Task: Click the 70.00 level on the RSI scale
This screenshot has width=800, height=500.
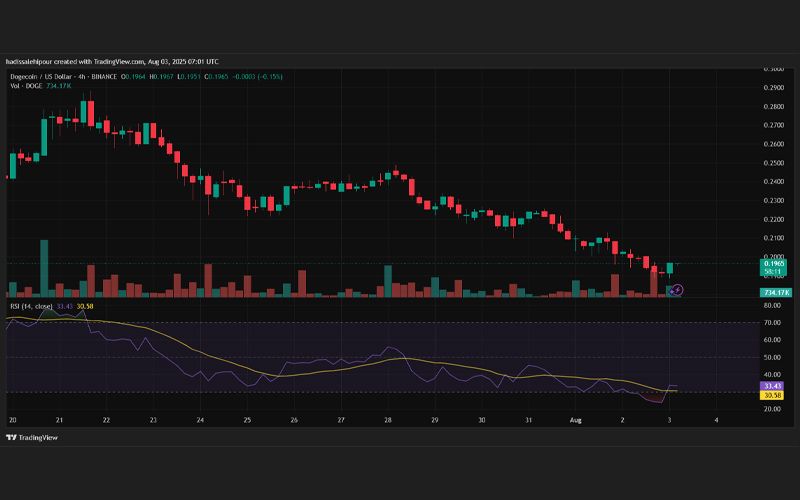Action: (x=773, y=322)
